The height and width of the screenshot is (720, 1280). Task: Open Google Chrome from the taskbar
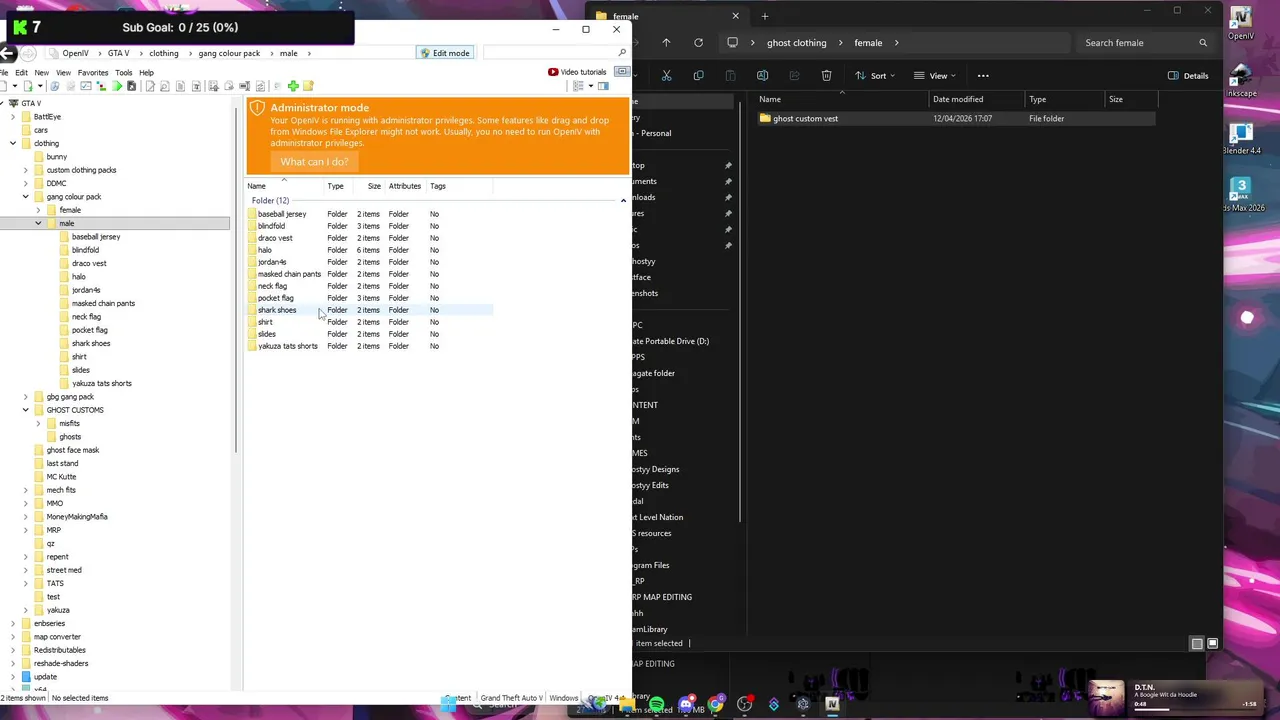pos(715,705)
